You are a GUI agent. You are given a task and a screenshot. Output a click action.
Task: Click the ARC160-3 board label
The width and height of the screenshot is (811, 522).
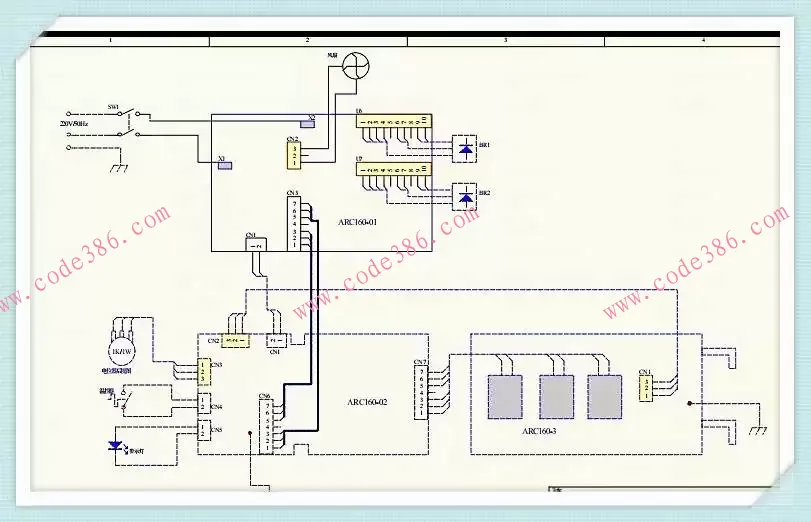(x=539, y=431)
